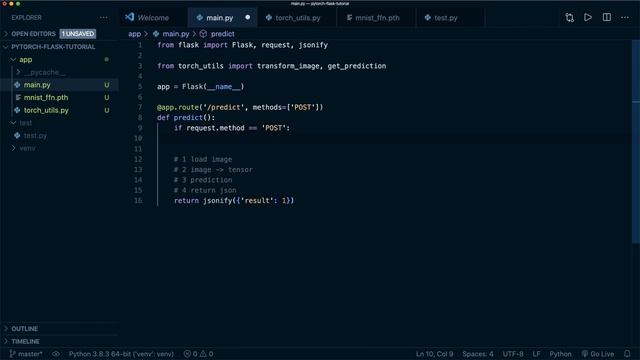Change the UTF-8 file encoding

pyautogui.click(x=513, y=354)
